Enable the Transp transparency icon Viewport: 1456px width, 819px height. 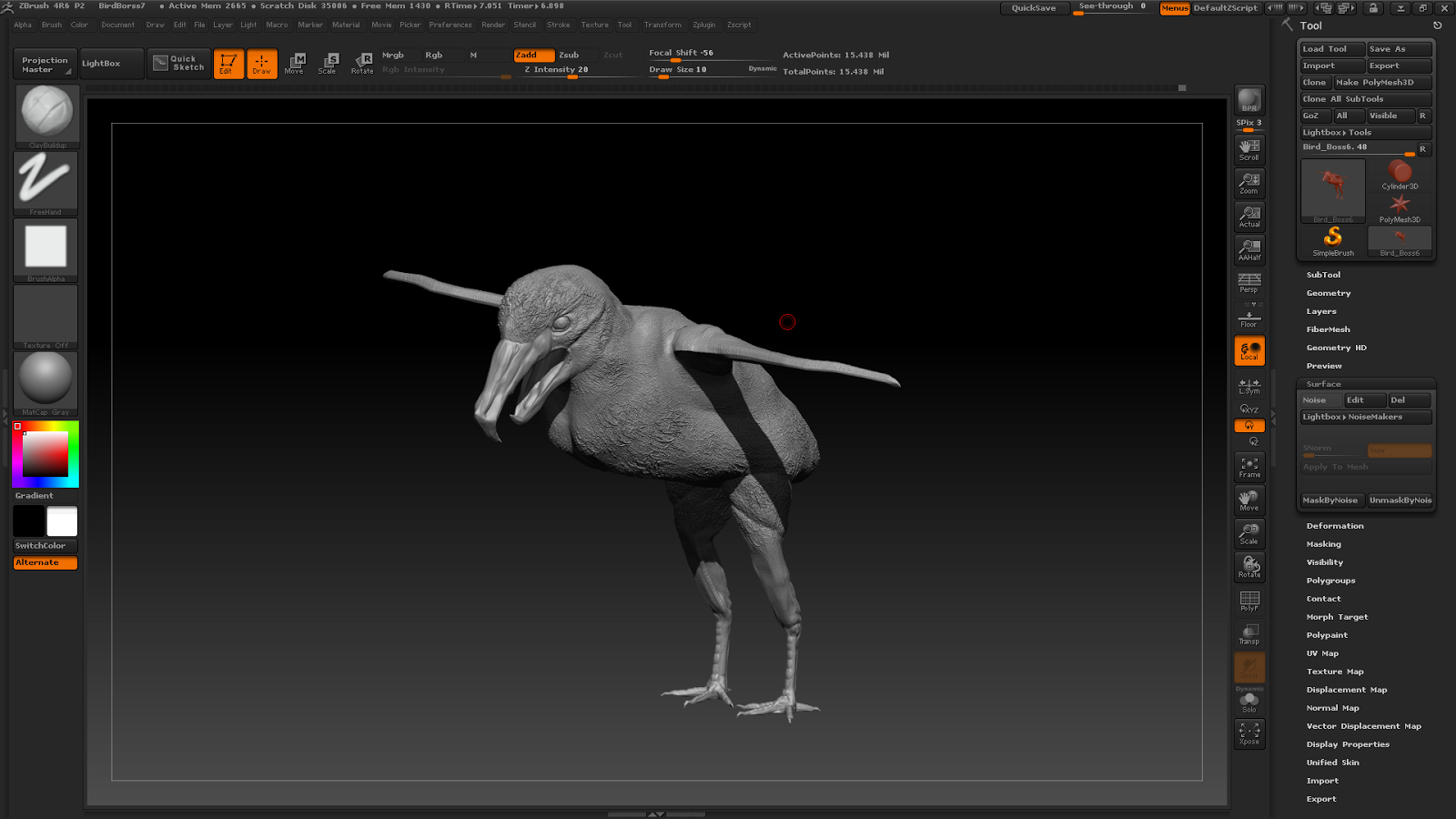(x=1249, y=634)
